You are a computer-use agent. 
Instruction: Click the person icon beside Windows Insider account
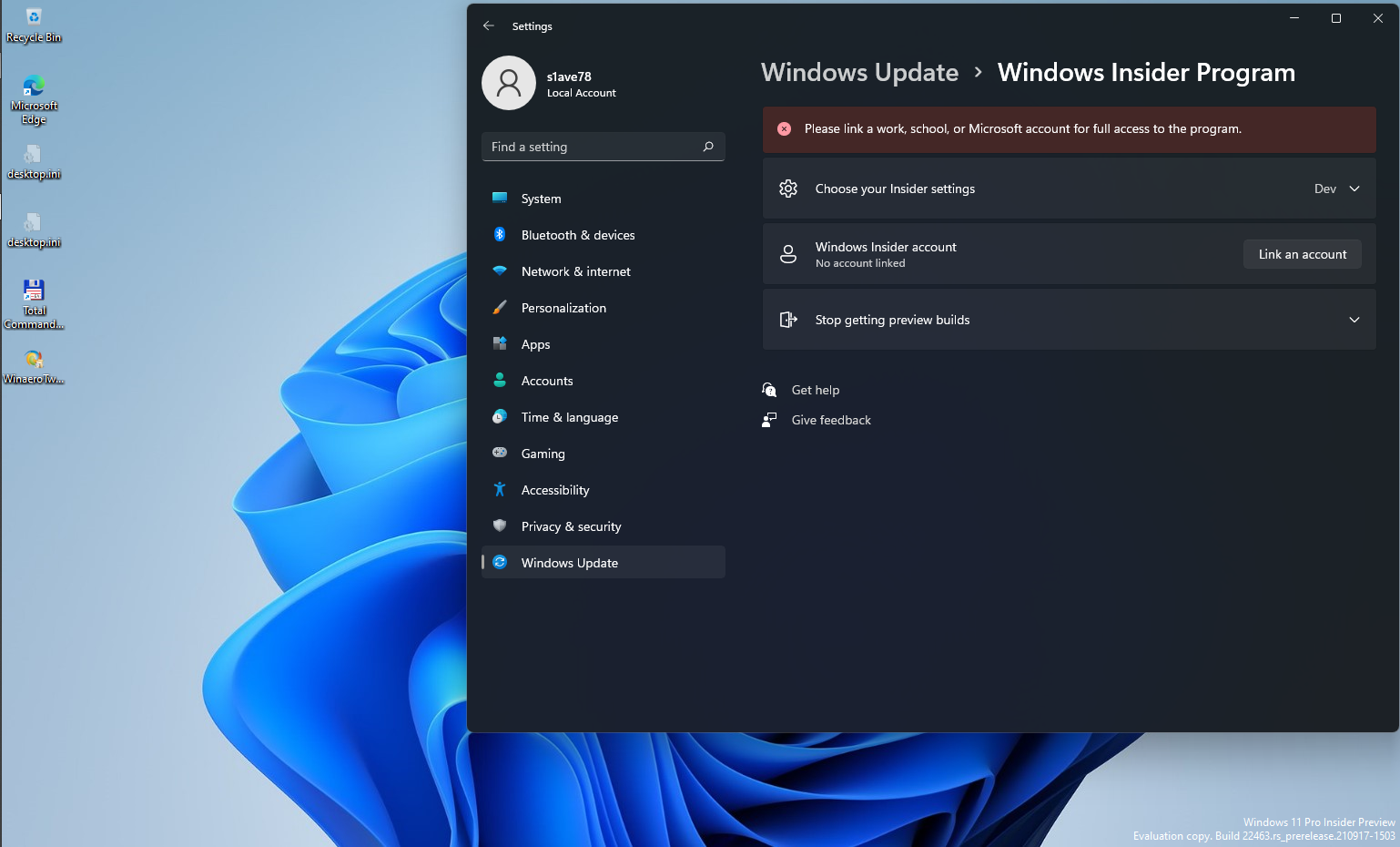pos(788,254)
